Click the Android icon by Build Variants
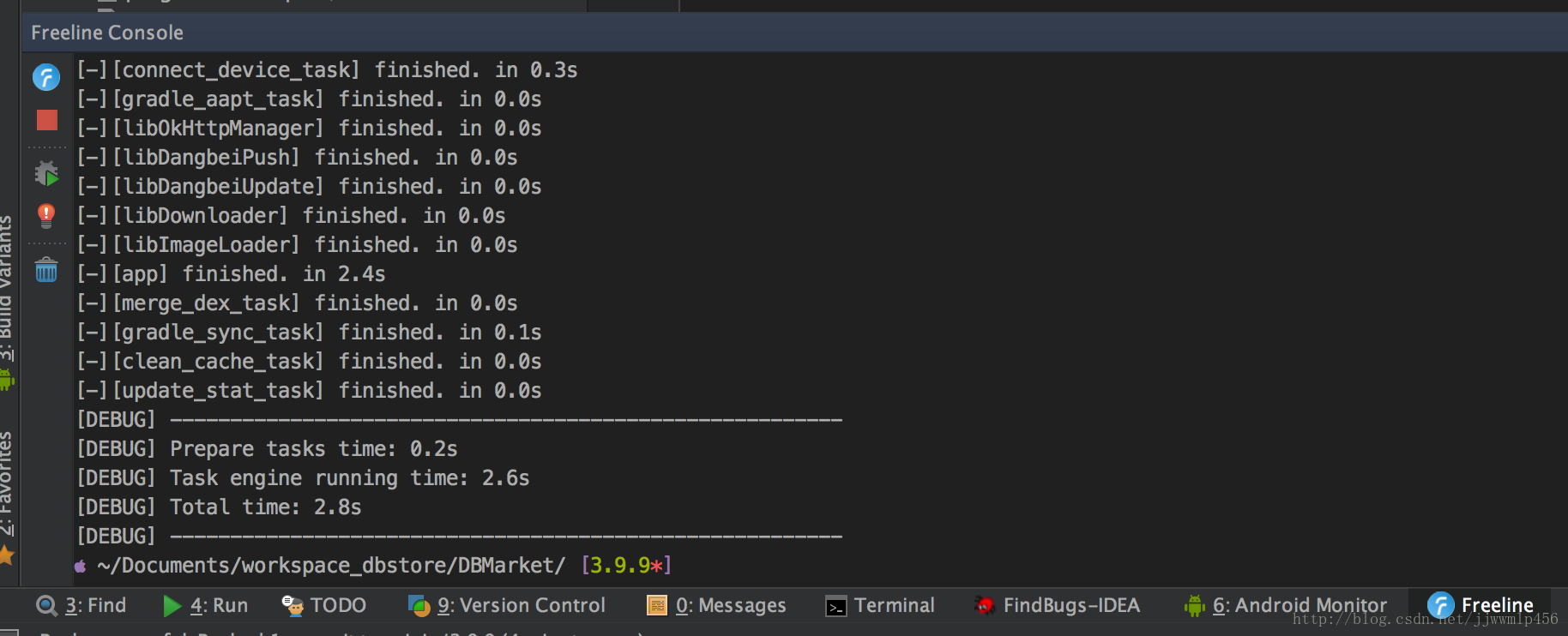Screen dimensions: 1568x636 coord(7,378)
